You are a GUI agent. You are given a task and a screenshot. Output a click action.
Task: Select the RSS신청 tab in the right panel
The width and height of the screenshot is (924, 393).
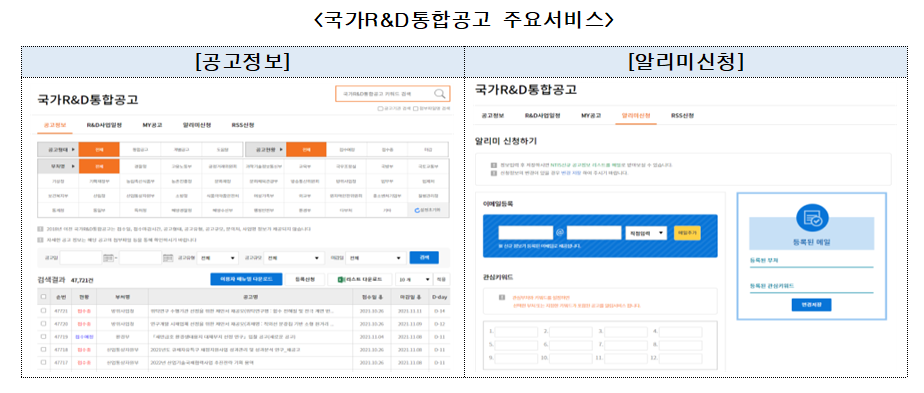pyautogui.click(x=682, y=115)
